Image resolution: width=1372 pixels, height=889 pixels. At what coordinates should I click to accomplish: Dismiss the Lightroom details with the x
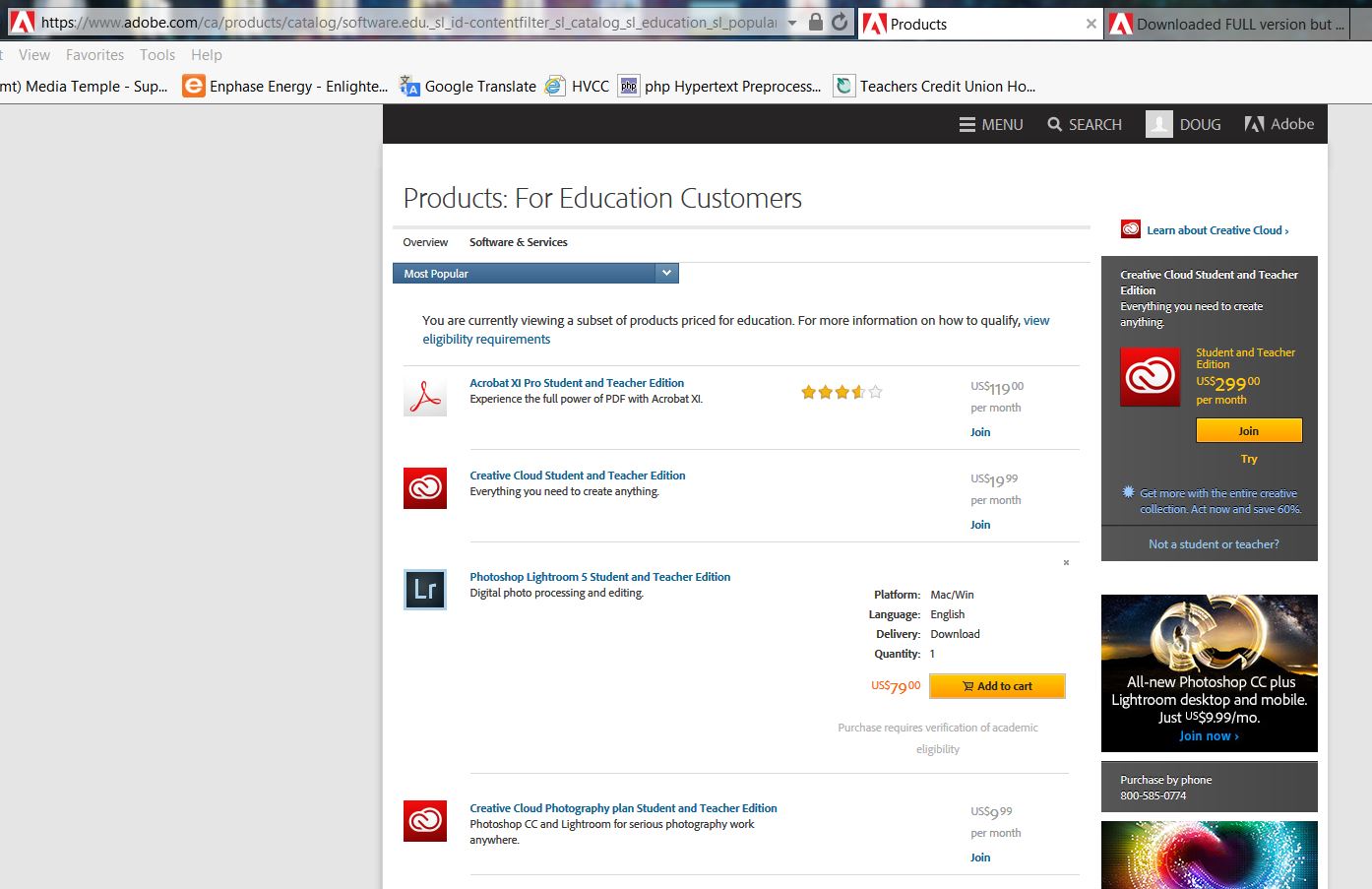(x=1066, y=562)
